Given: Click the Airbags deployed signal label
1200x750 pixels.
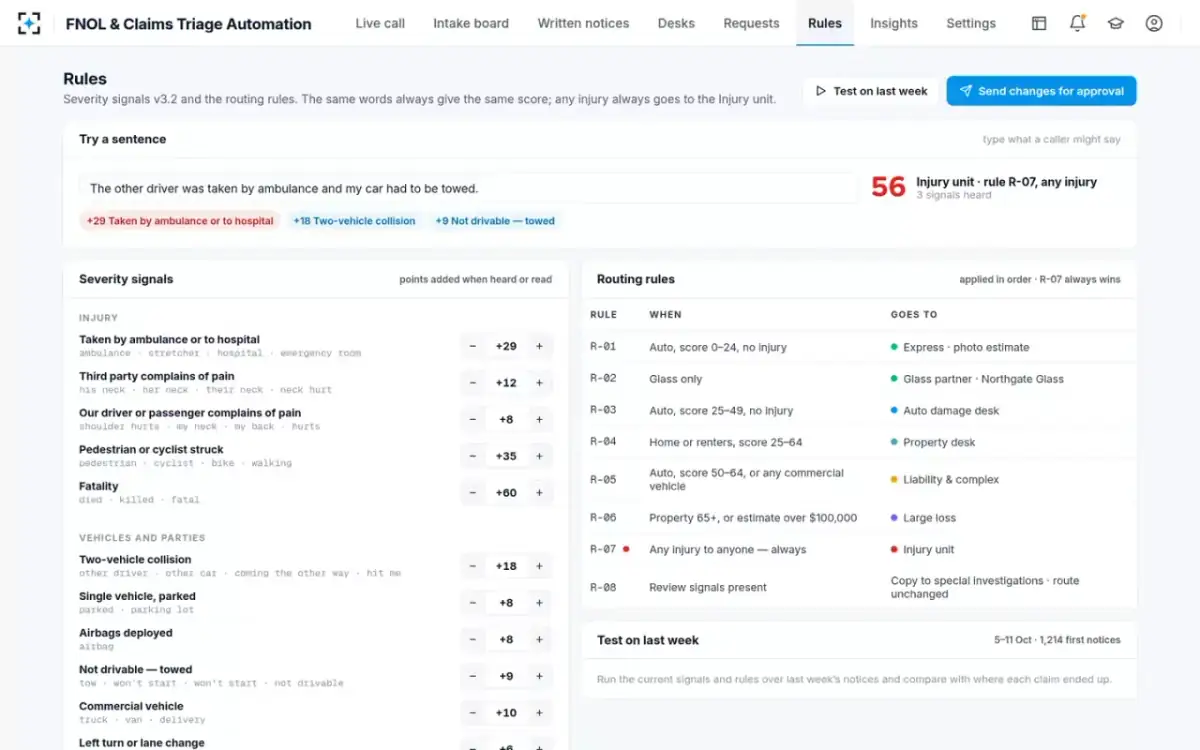Looking at the screenshot, I should click(x=126, y=633).
